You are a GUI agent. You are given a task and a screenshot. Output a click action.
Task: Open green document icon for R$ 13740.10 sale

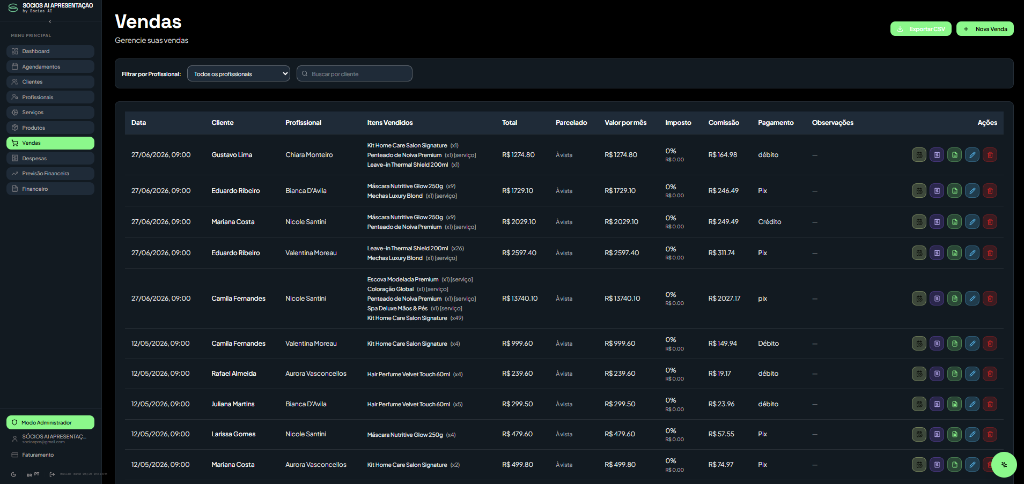point(954,298)
